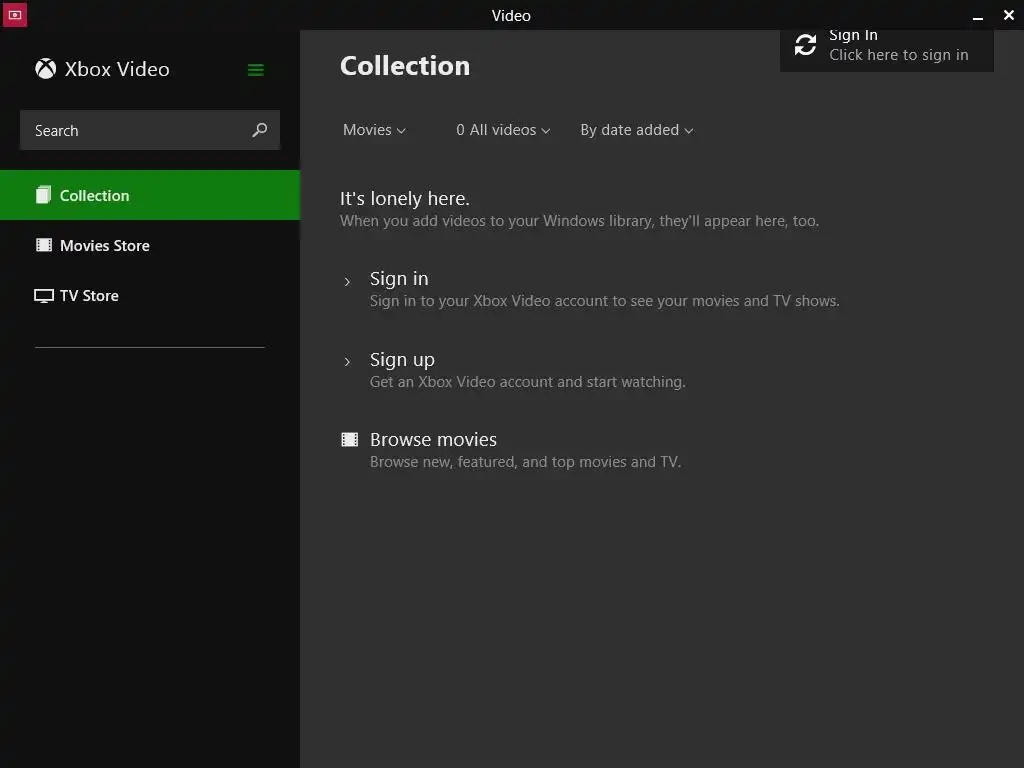
Task: Expand the Sign in chevron
Action: (347, 281)
